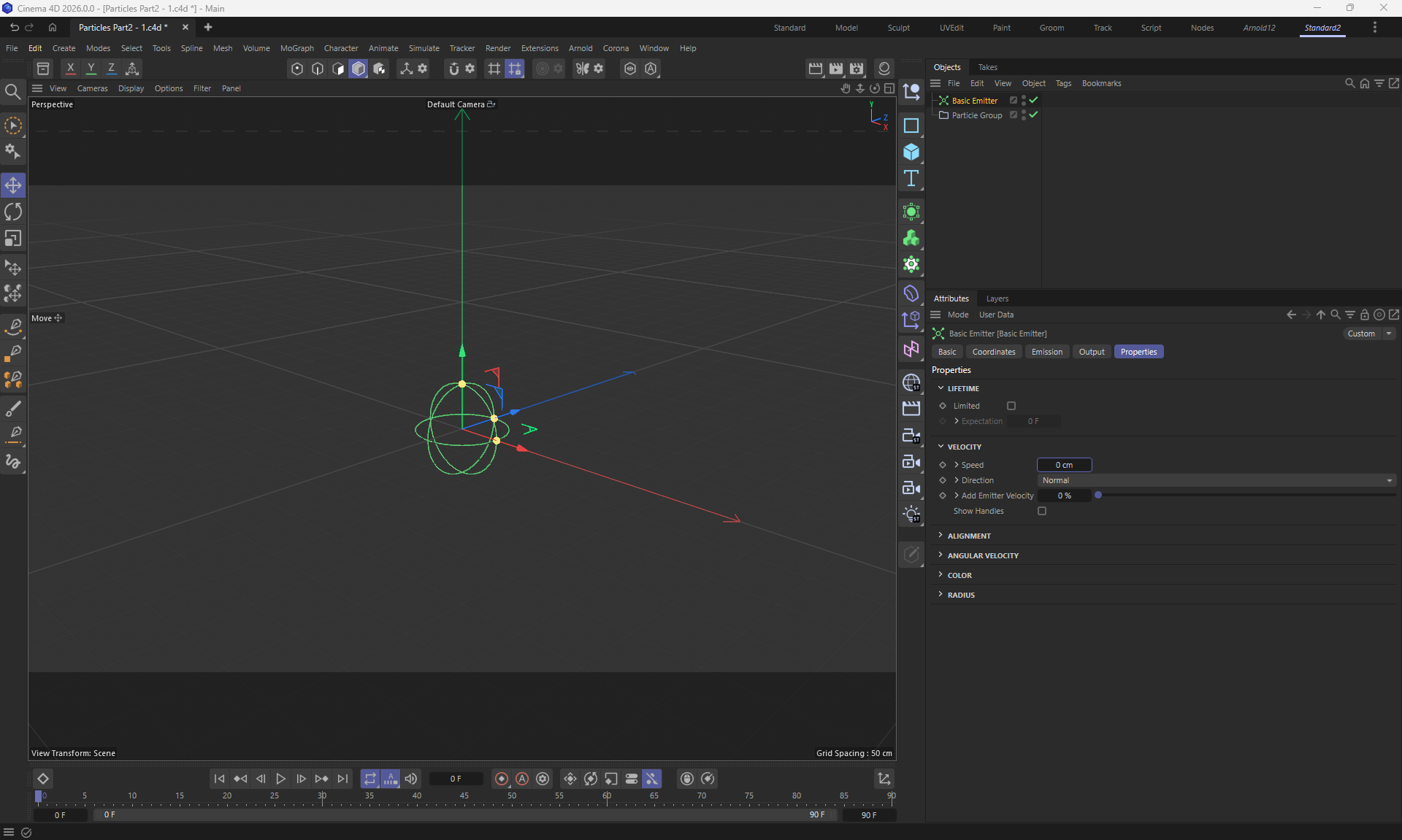Click the Cube primitive icon

[911, 152]
